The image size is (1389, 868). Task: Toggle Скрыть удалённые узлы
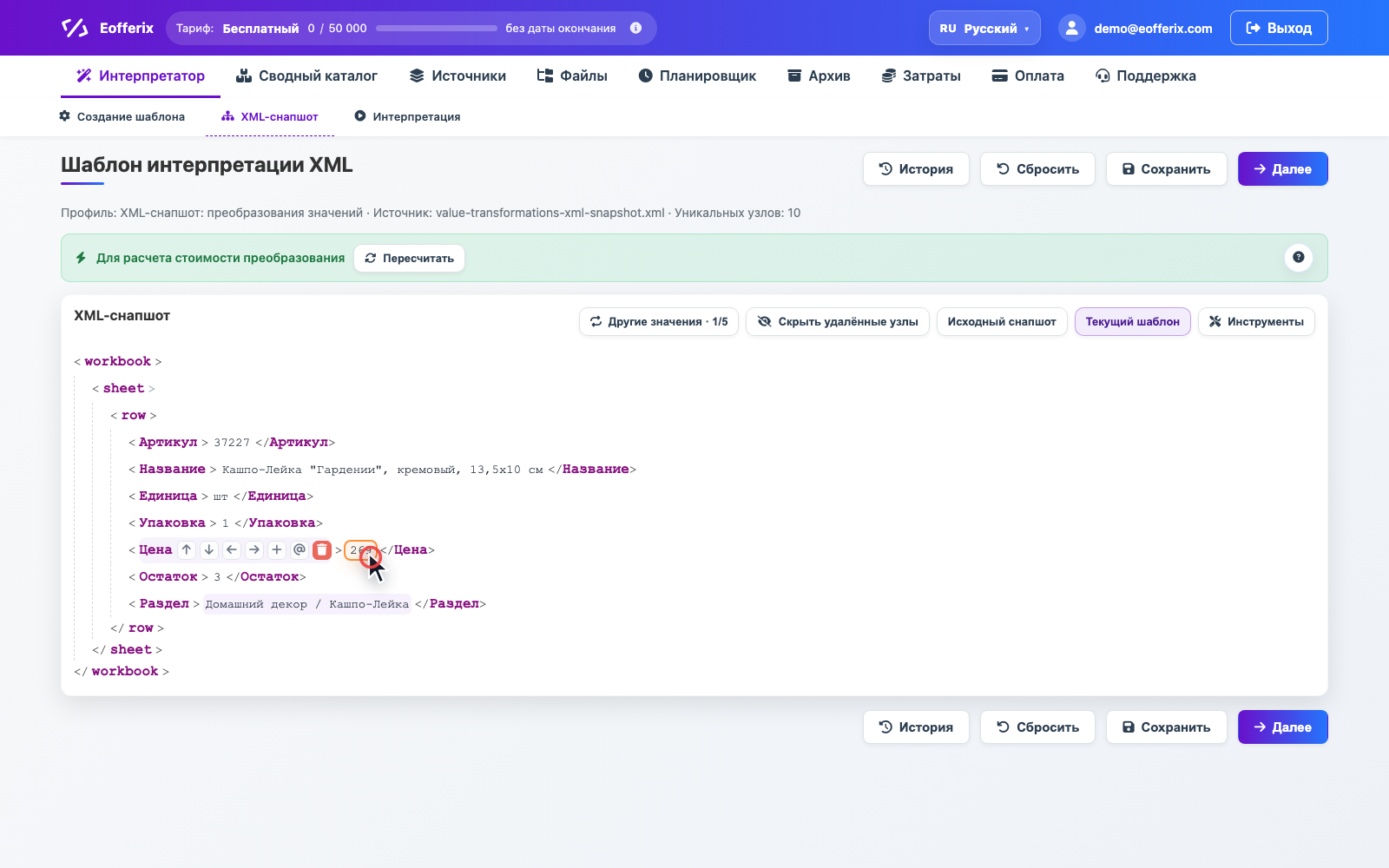838,321
